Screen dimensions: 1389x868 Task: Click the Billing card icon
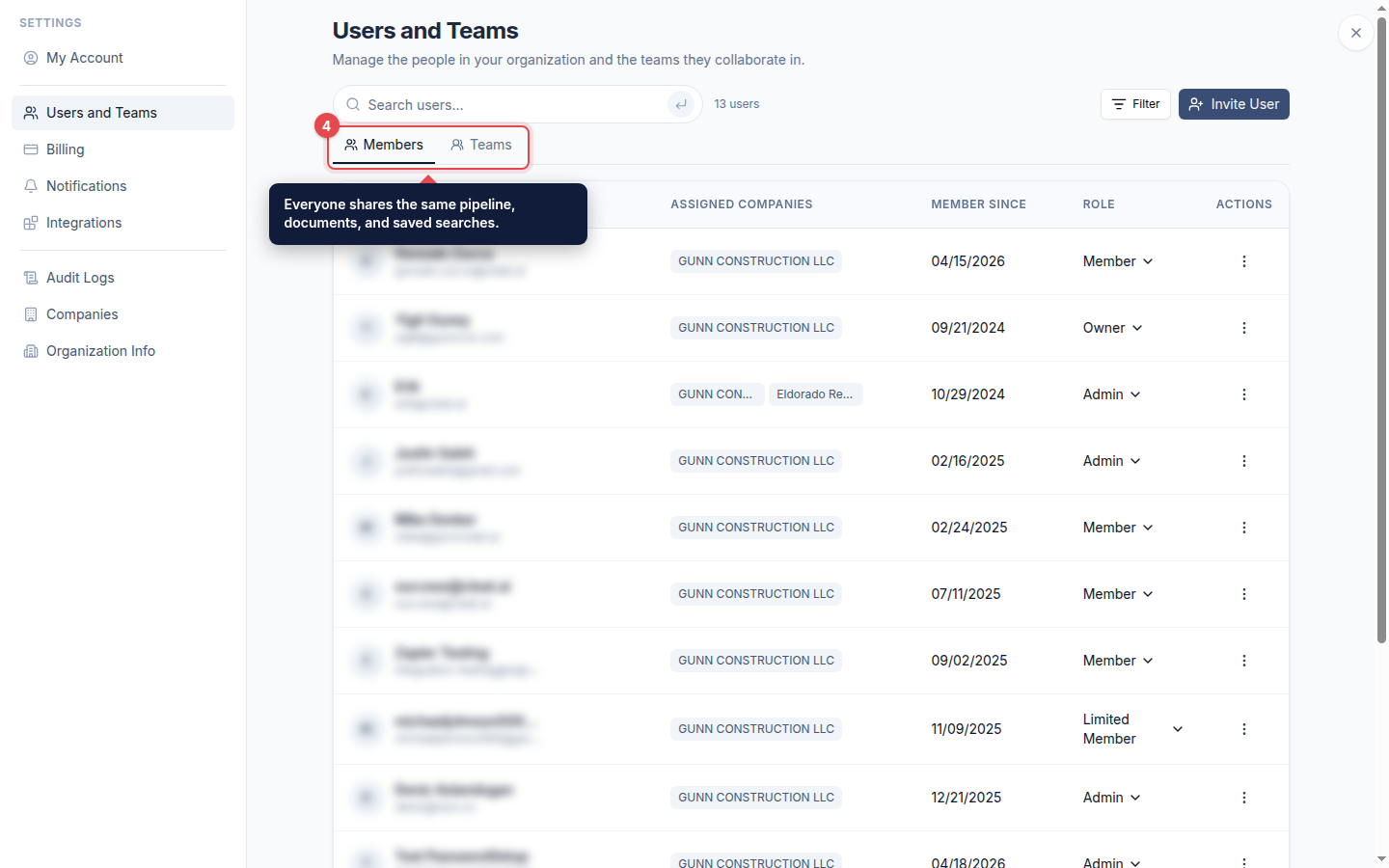click(x=31, y=149)
